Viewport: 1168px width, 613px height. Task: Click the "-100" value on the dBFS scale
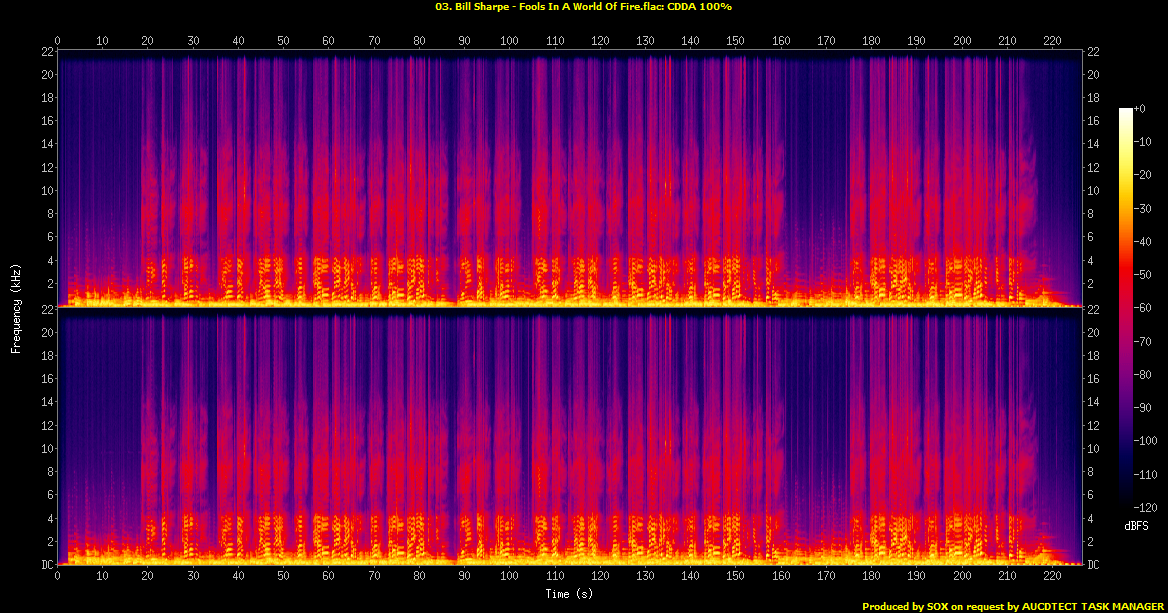tap(1146, 441)
